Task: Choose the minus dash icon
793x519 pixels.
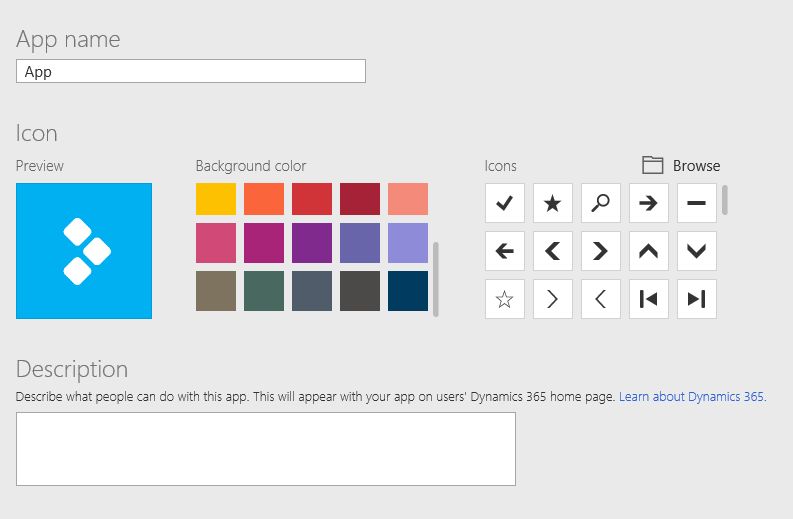Action: coord(697,203)
